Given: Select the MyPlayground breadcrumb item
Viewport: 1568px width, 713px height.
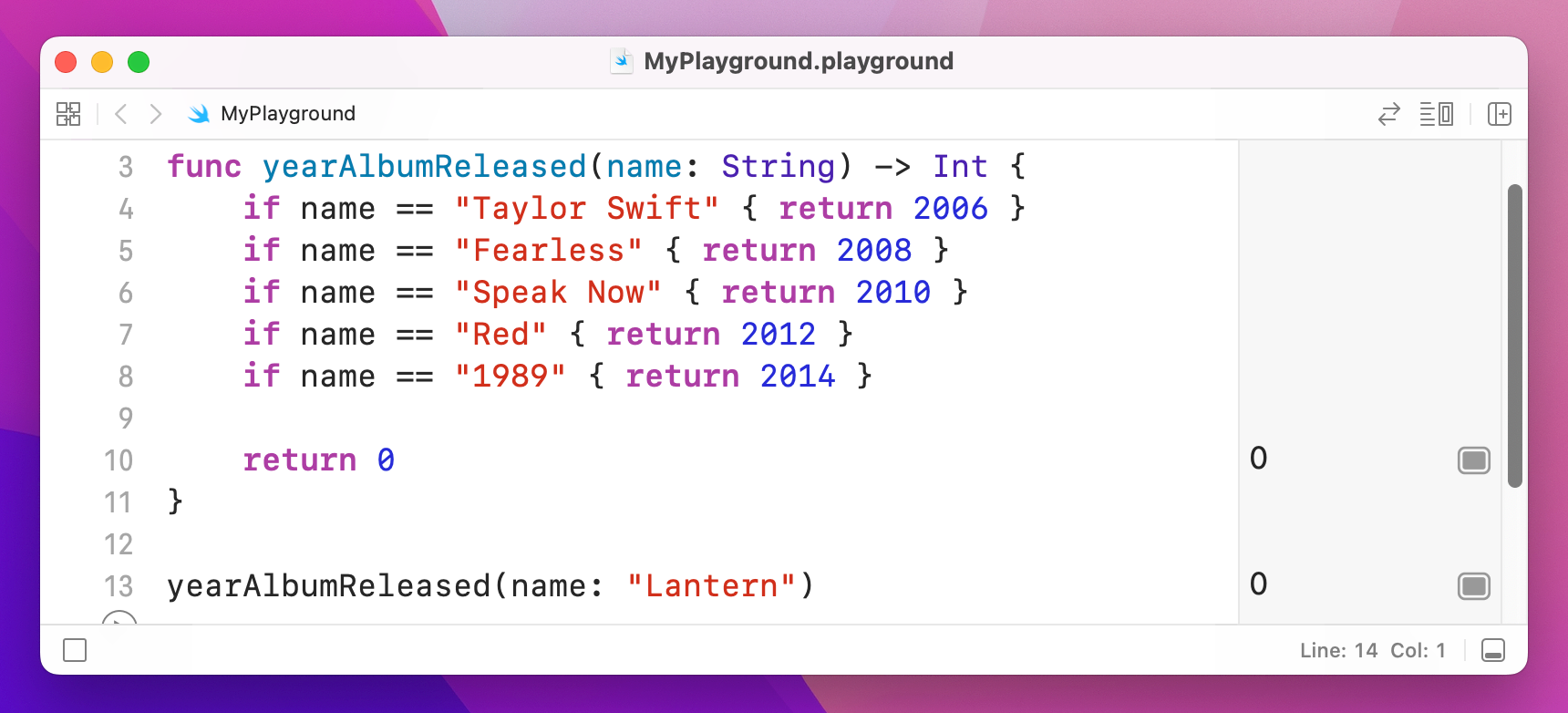Looking at the screenshot, I should (288, 114).
